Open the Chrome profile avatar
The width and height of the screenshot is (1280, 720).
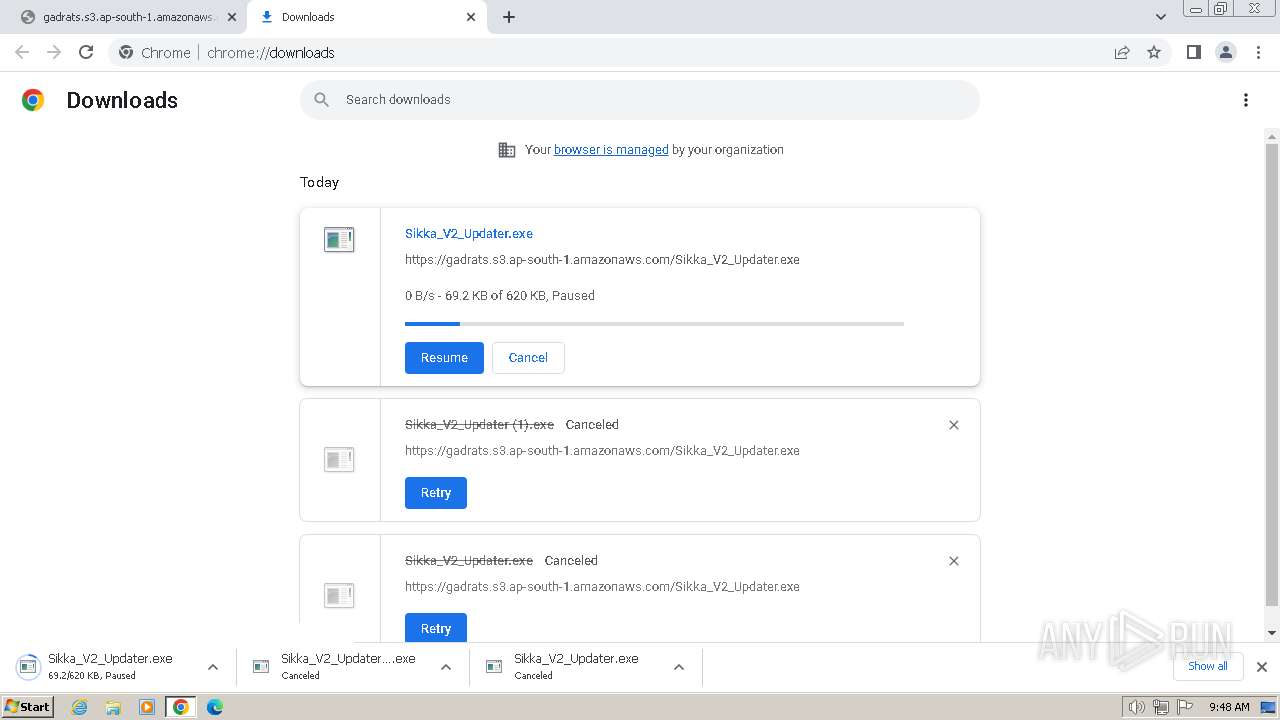1226,53
